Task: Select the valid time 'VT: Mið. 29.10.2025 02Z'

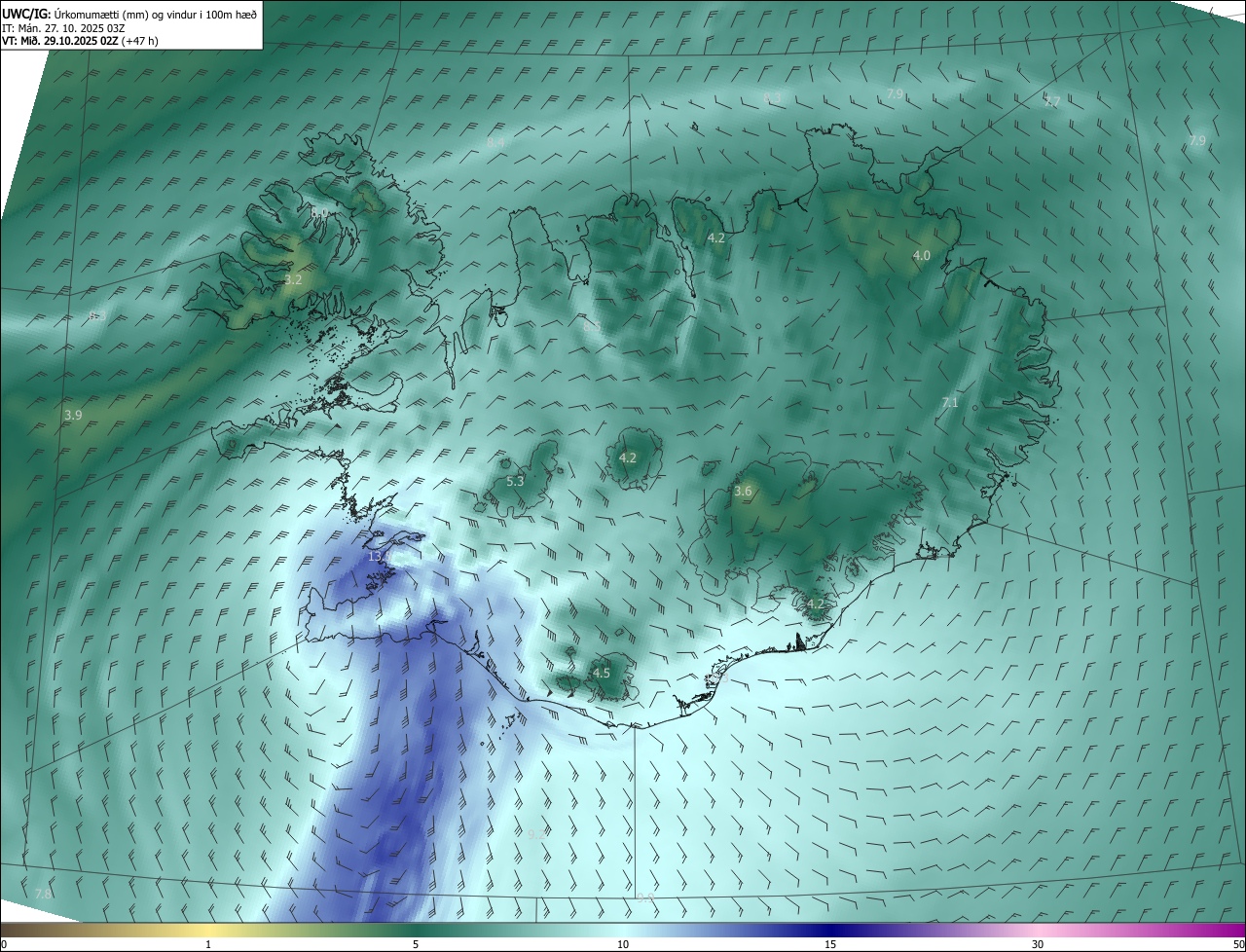Action: [x=59, y=41]
